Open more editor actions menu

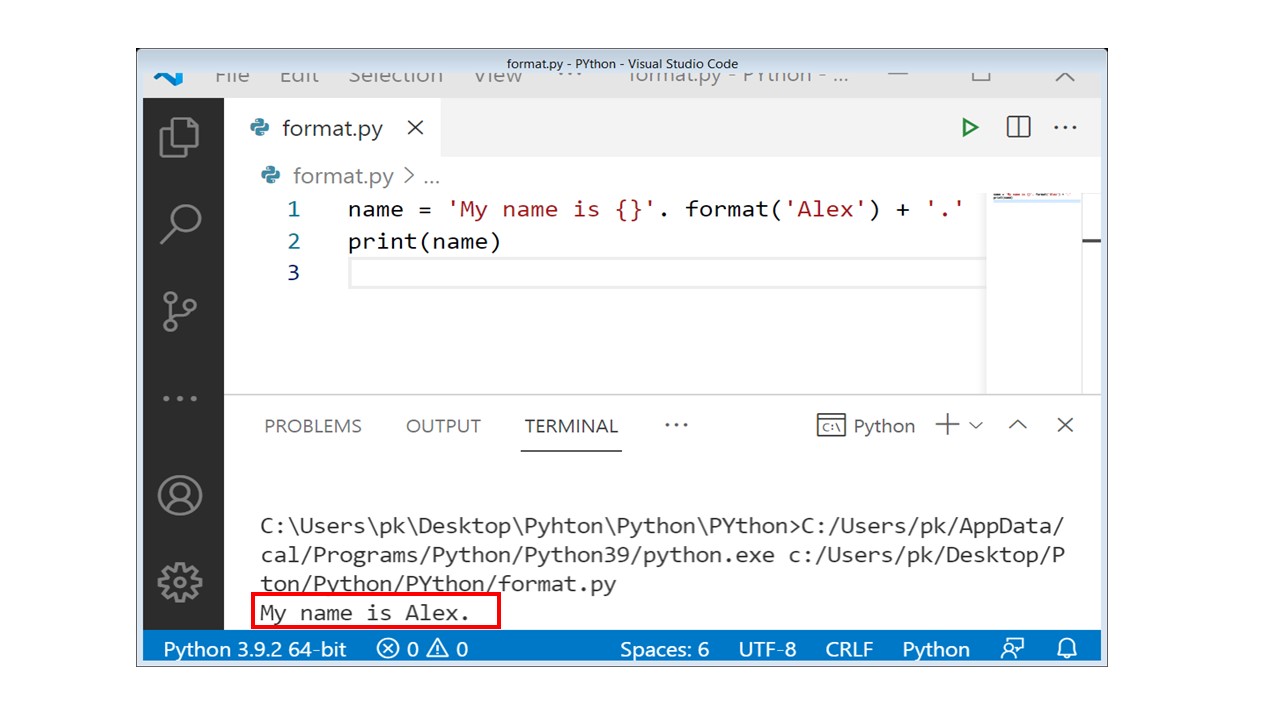click(1066, 127)
